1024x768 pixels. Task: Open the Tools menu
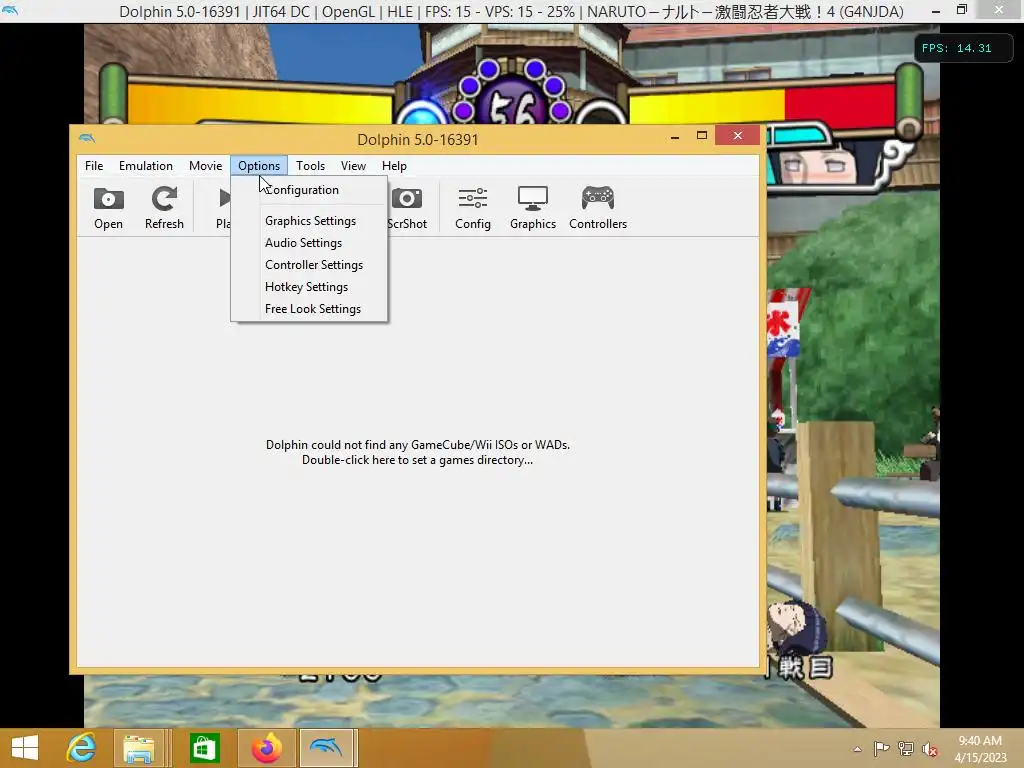click(310, 166)
